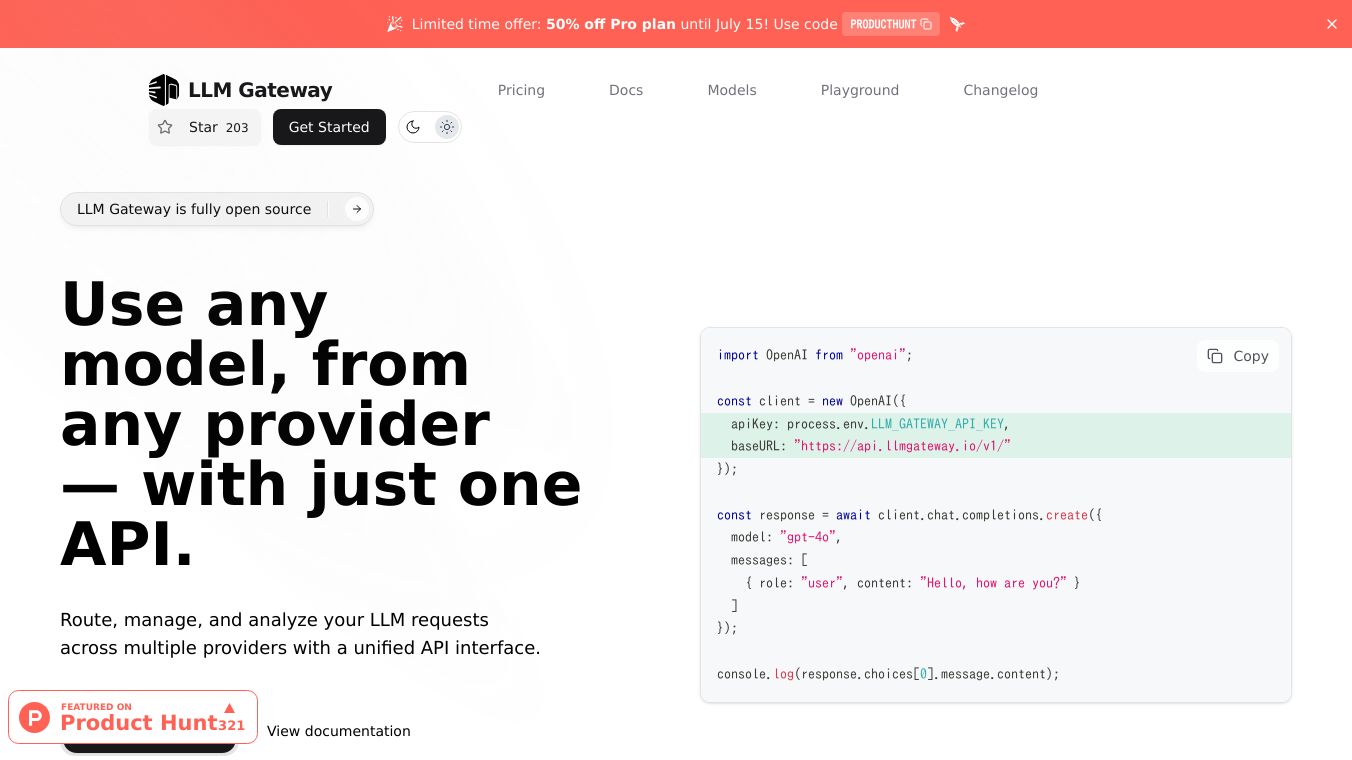Click the Product Hunt P logo
Image resolution: width=1352 pixels, height=760 pixels.
coord(35,717)
